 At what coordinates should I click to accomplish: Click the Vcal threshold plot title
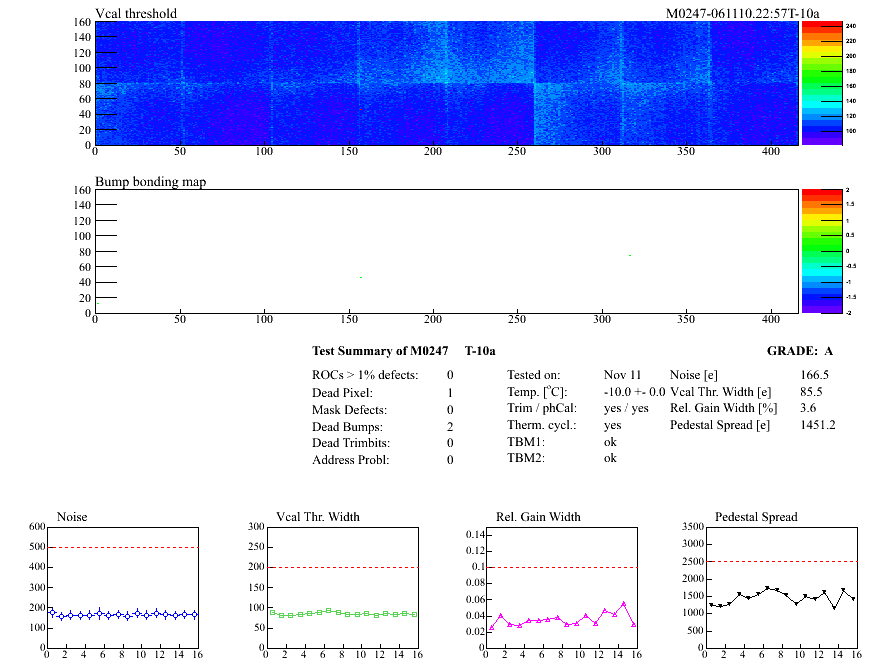[136, 14]
